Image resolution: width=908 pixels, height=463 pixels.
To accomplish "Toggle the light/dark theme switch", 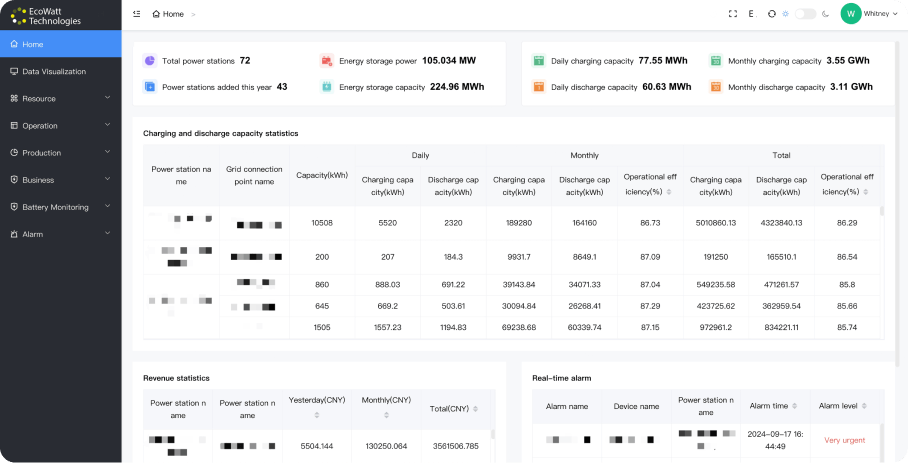I will (x=805, y=14).
